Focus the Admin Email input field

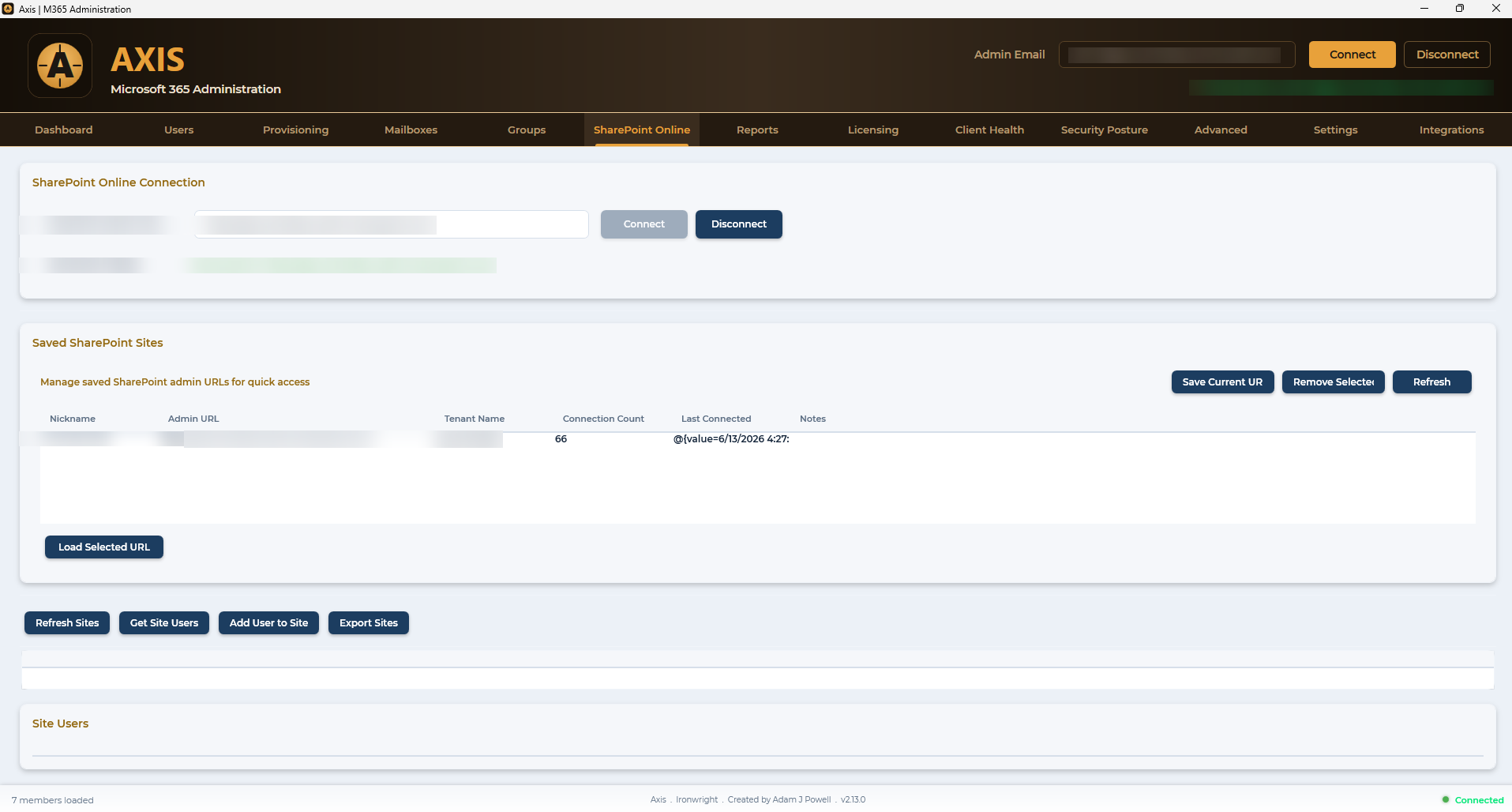[1176, 55]
